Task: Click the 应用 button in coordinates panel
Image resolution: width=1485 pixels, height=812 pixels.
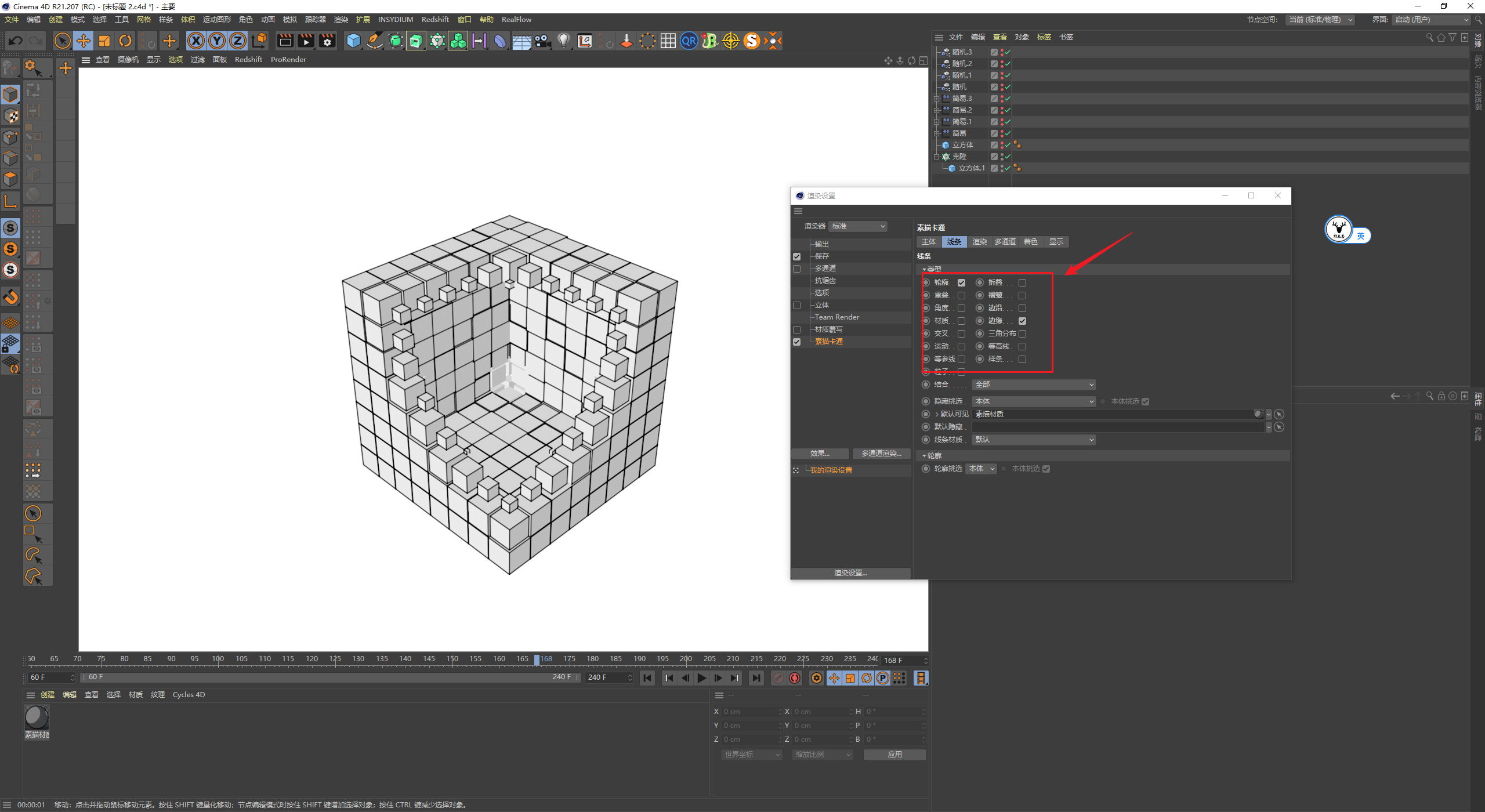Action: click(894, 755)
